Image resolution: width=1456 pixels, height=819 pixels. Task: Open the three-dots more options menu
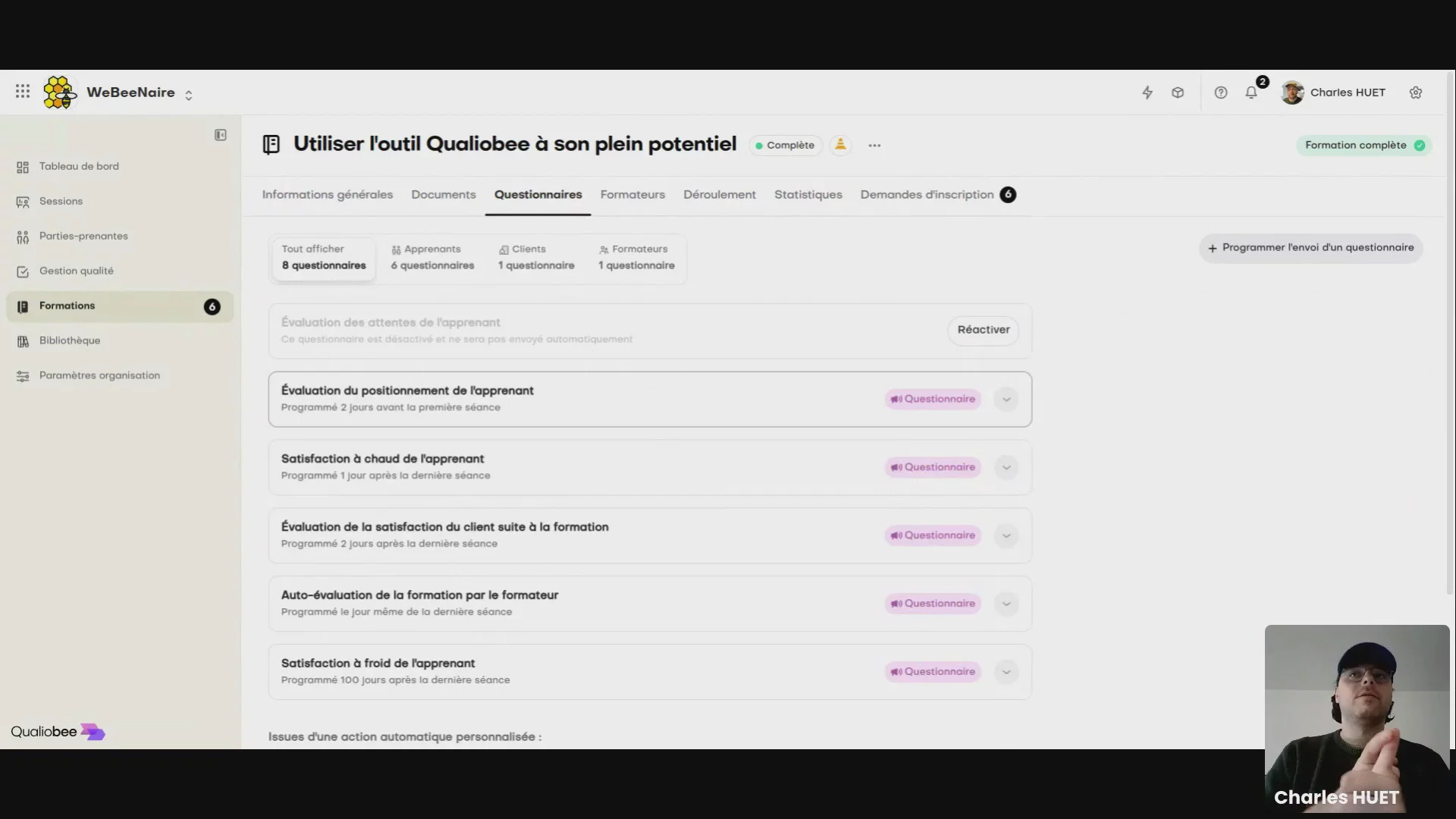coord(874,146)
